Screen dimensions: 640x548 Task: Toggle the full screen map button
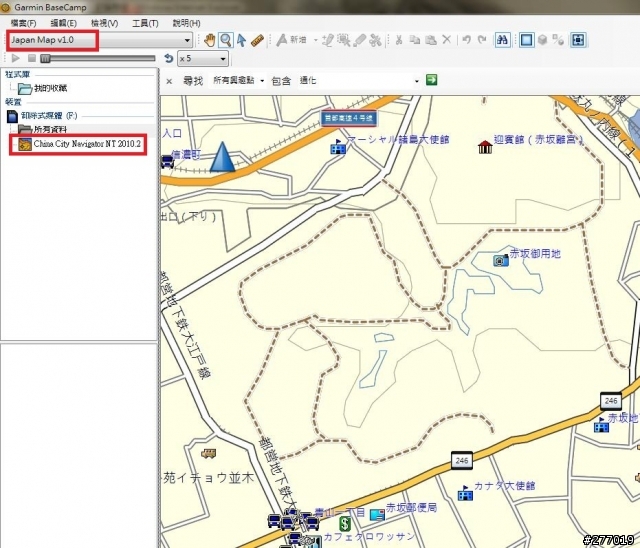point(578,40)
